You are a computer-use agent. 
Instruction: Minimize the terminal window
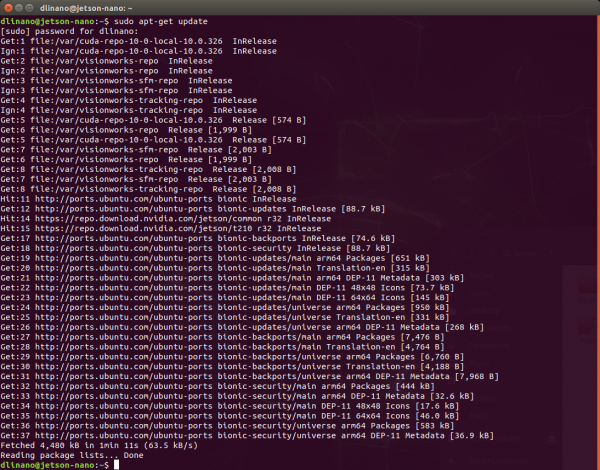coord(18,8)
